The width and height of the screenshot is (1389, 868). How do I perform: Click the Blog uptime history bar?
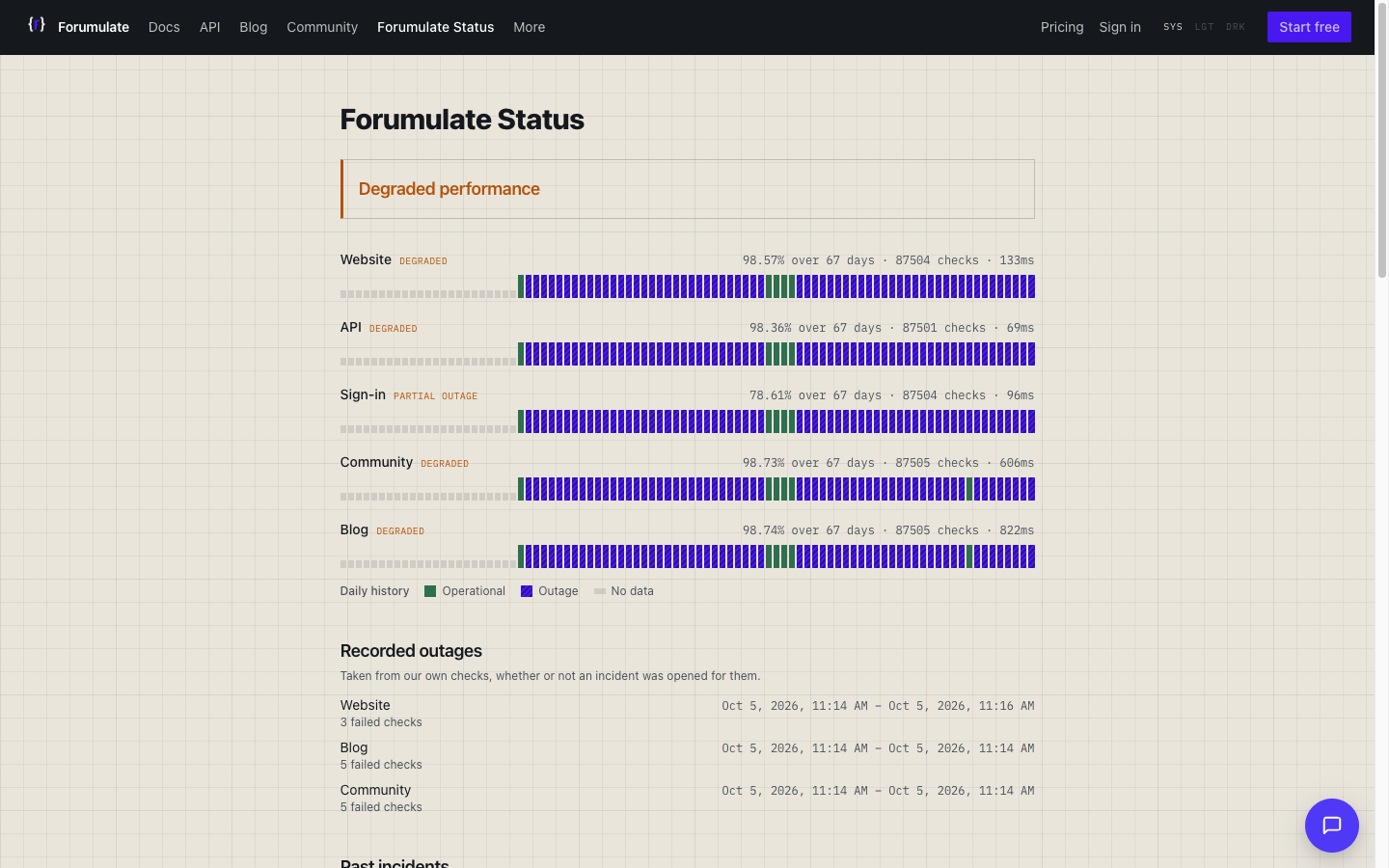(x=688, y=556)
